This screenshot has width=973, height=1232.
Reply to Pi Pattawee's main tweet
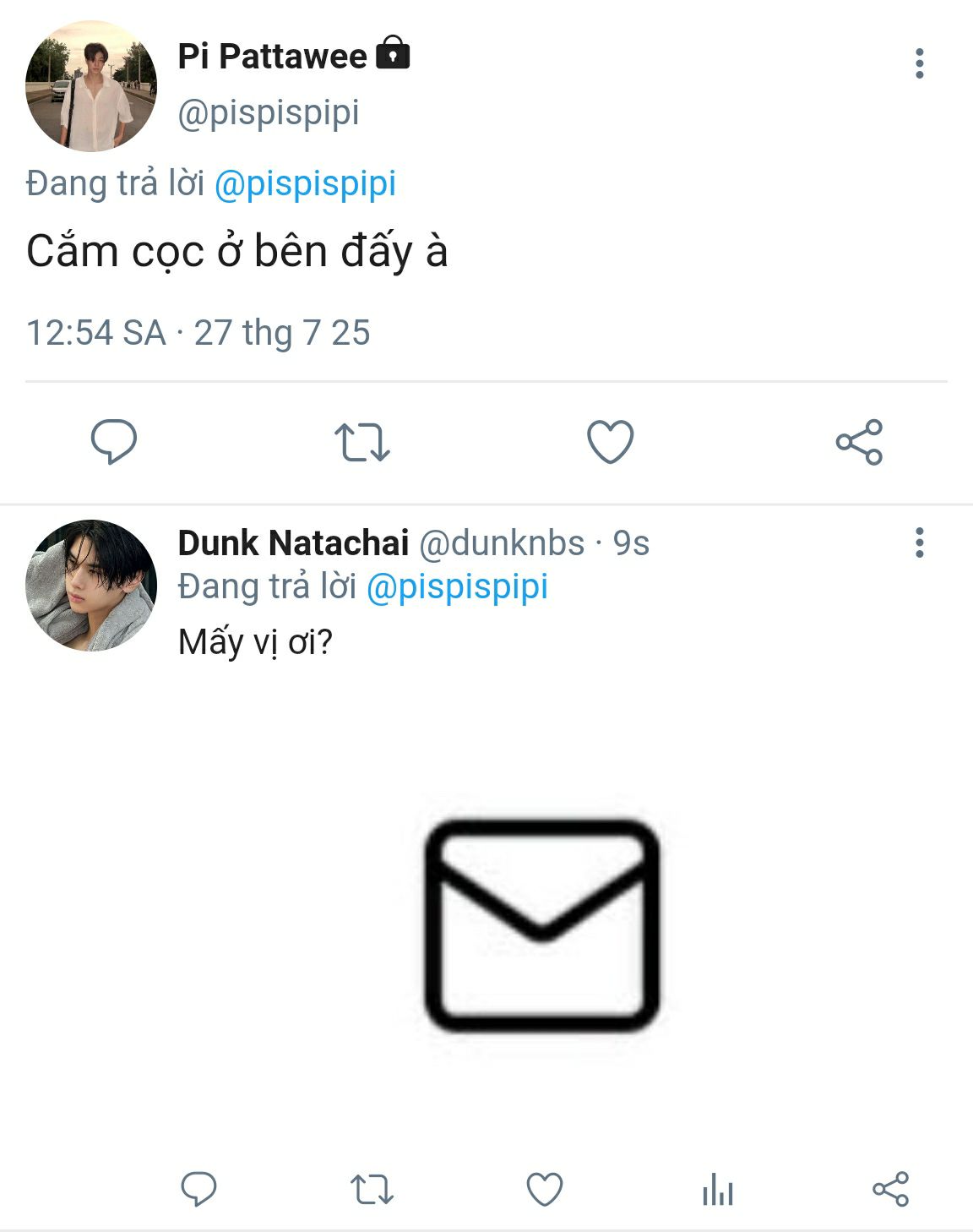click(114, 441)
